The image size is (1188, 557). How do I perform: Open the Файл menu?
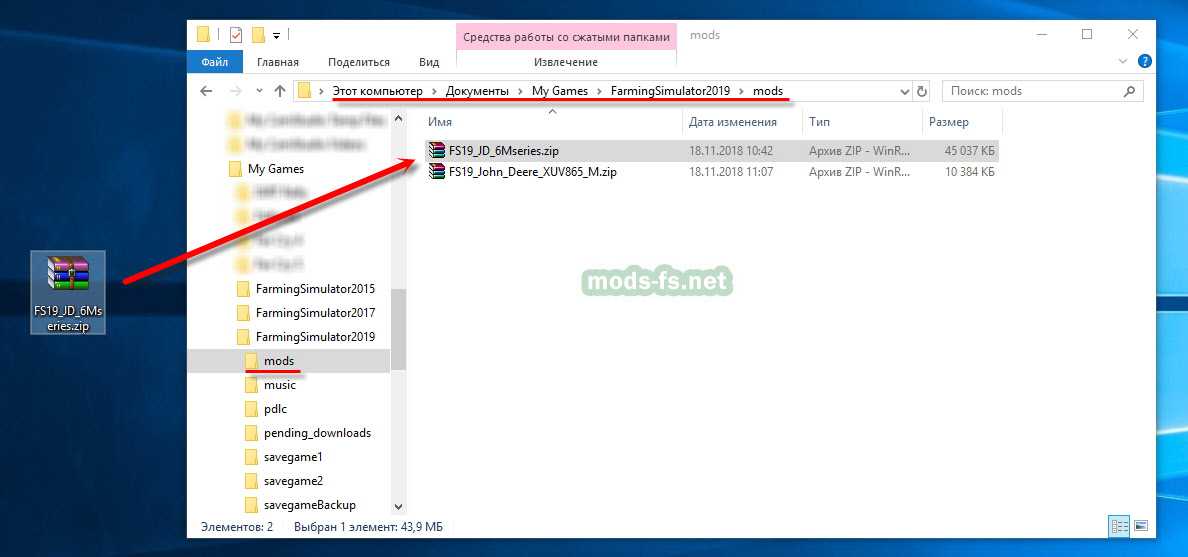(215, 62)
